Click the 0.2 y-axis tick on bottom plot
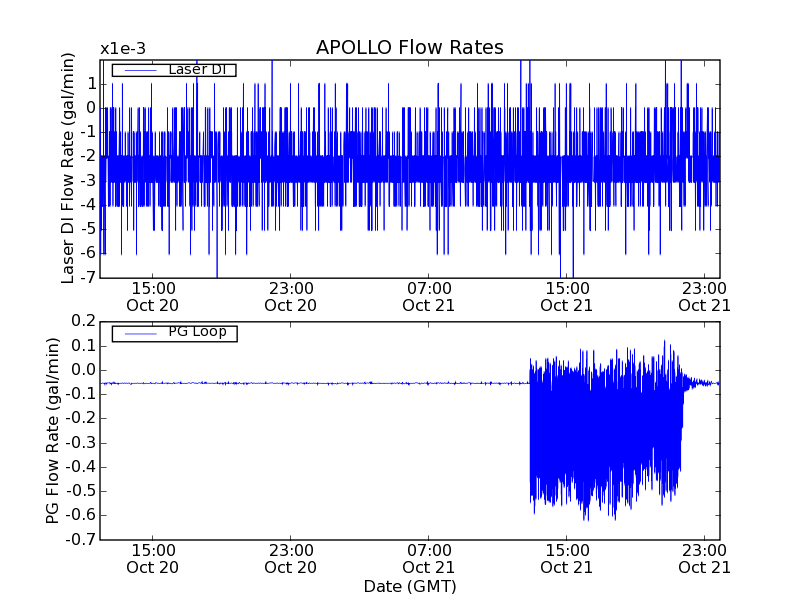 (83, 322)
